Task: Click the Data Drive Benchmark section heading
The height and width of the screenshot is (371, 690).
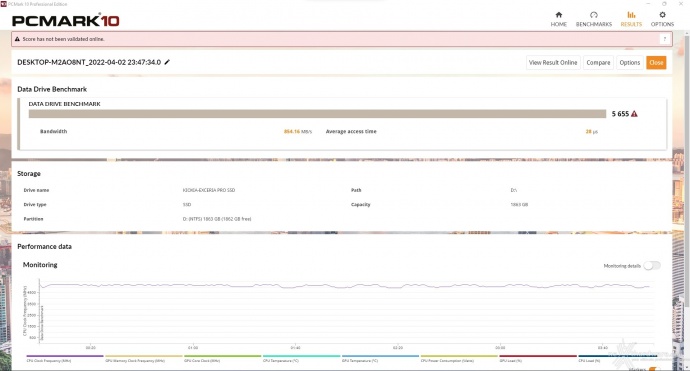Action: 52,89
